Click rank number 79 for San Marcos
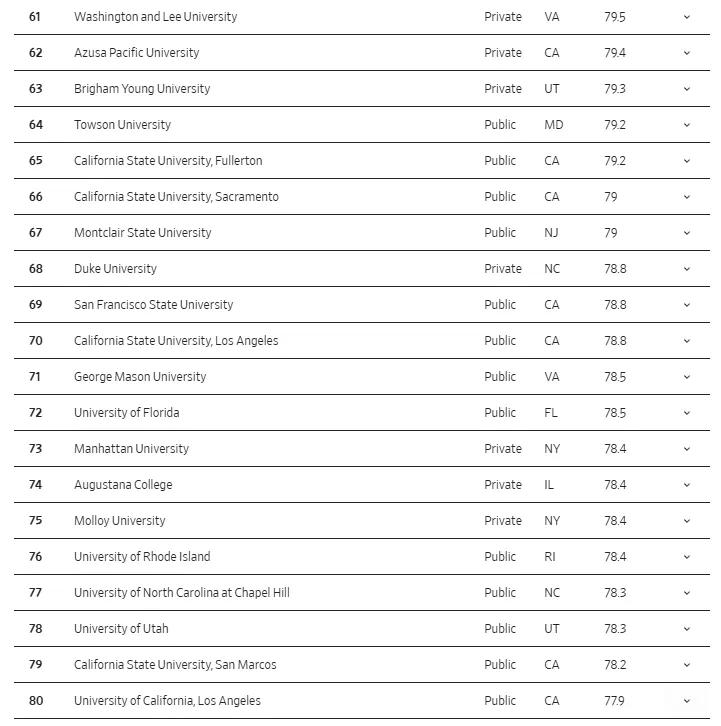 (x=36, y=665)
